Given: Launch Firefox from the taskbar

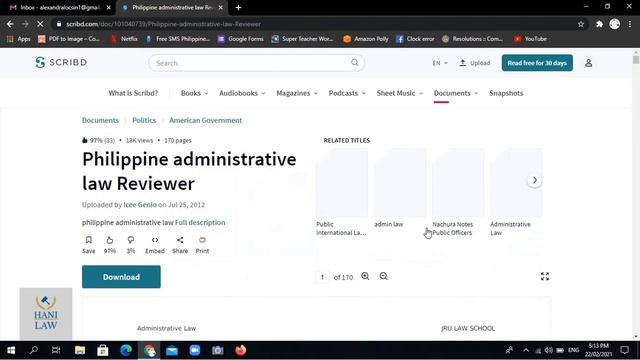Looking at the screenshot, I should pyautogui.click(x=241, y=350).
